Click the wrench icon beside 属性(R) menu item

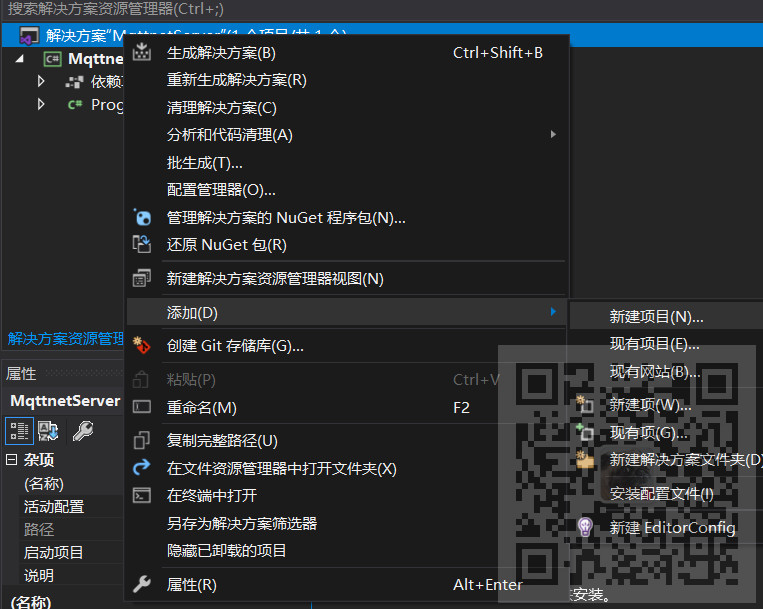[142, 584]
